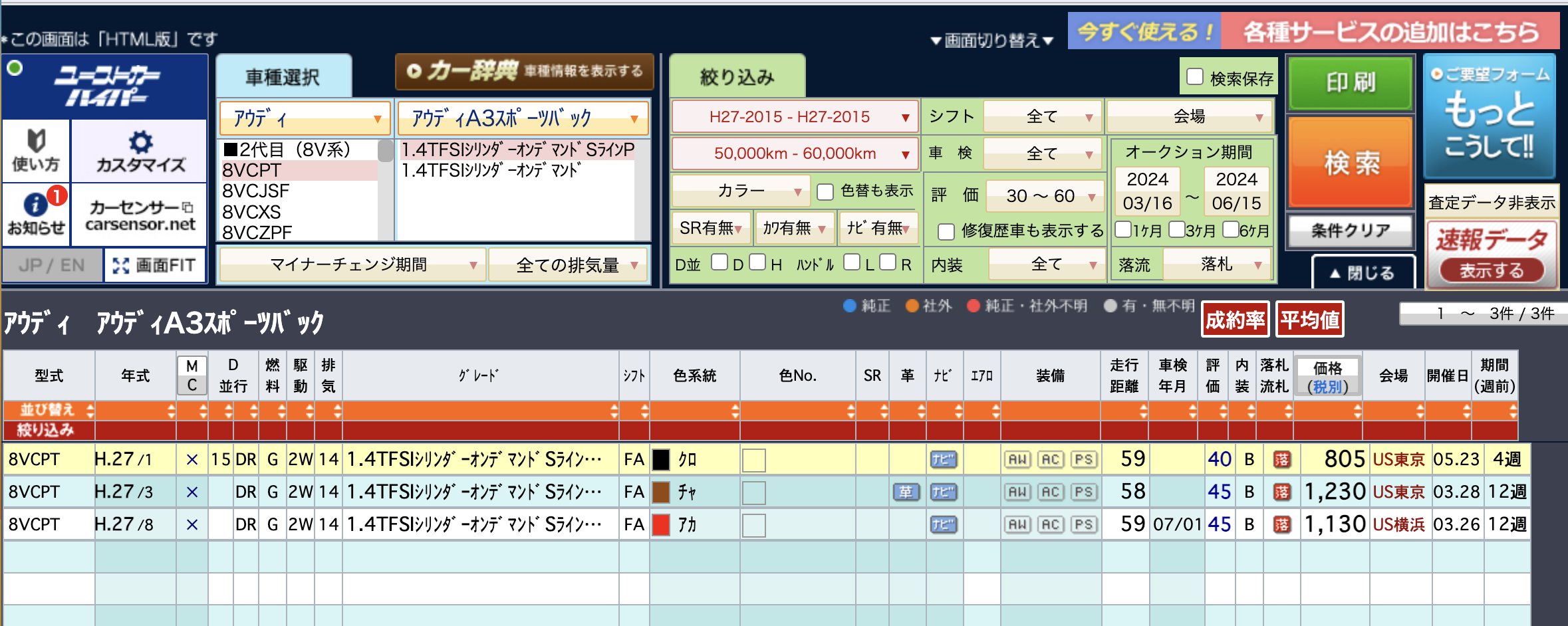The image size is (1568, 626).
Task: Click 条件クリア to reset filters
Action: pyautogui.click(x=1351, y=231)
